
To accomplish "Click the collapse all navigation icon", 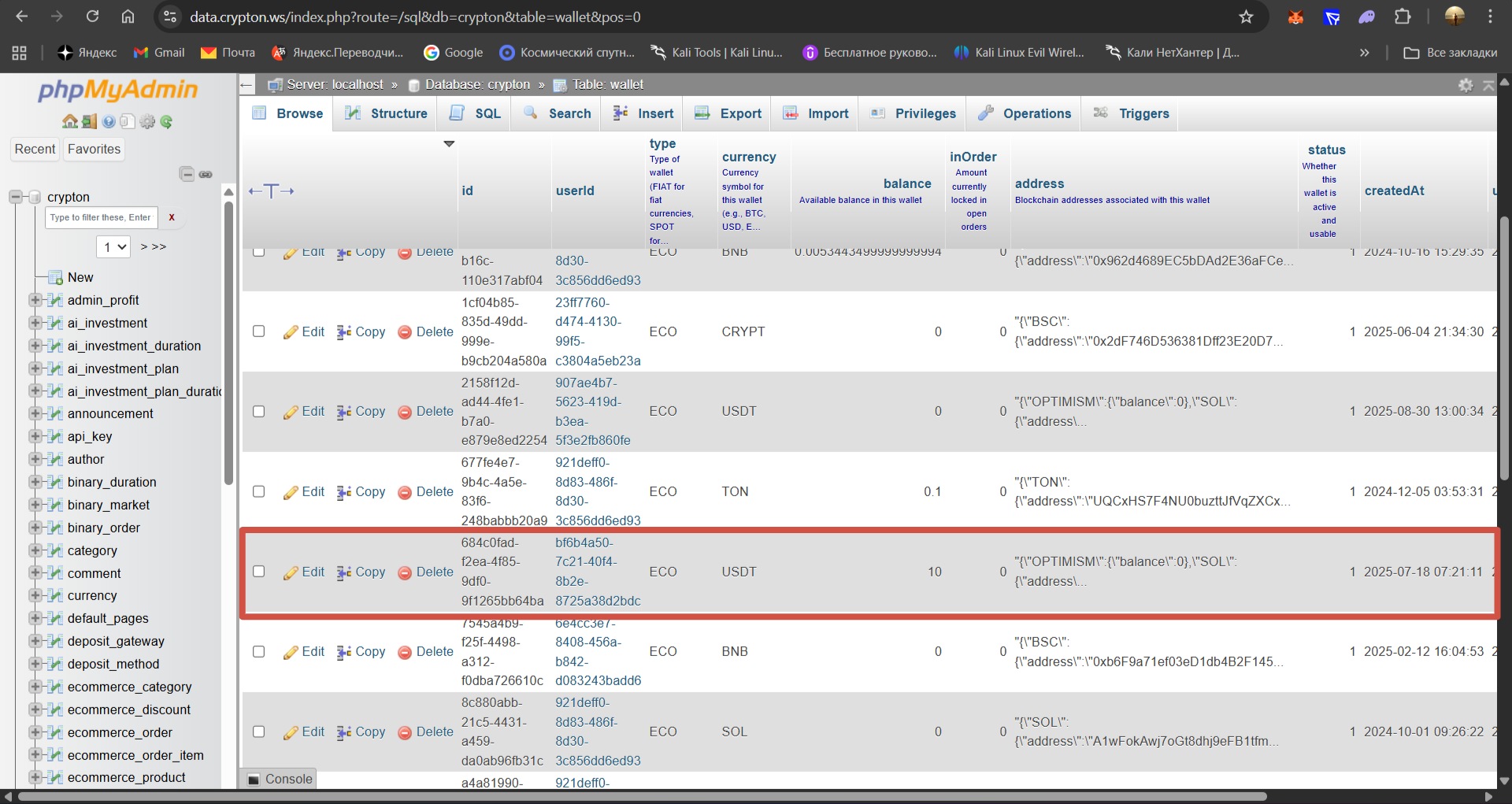I will coord(187,174).
